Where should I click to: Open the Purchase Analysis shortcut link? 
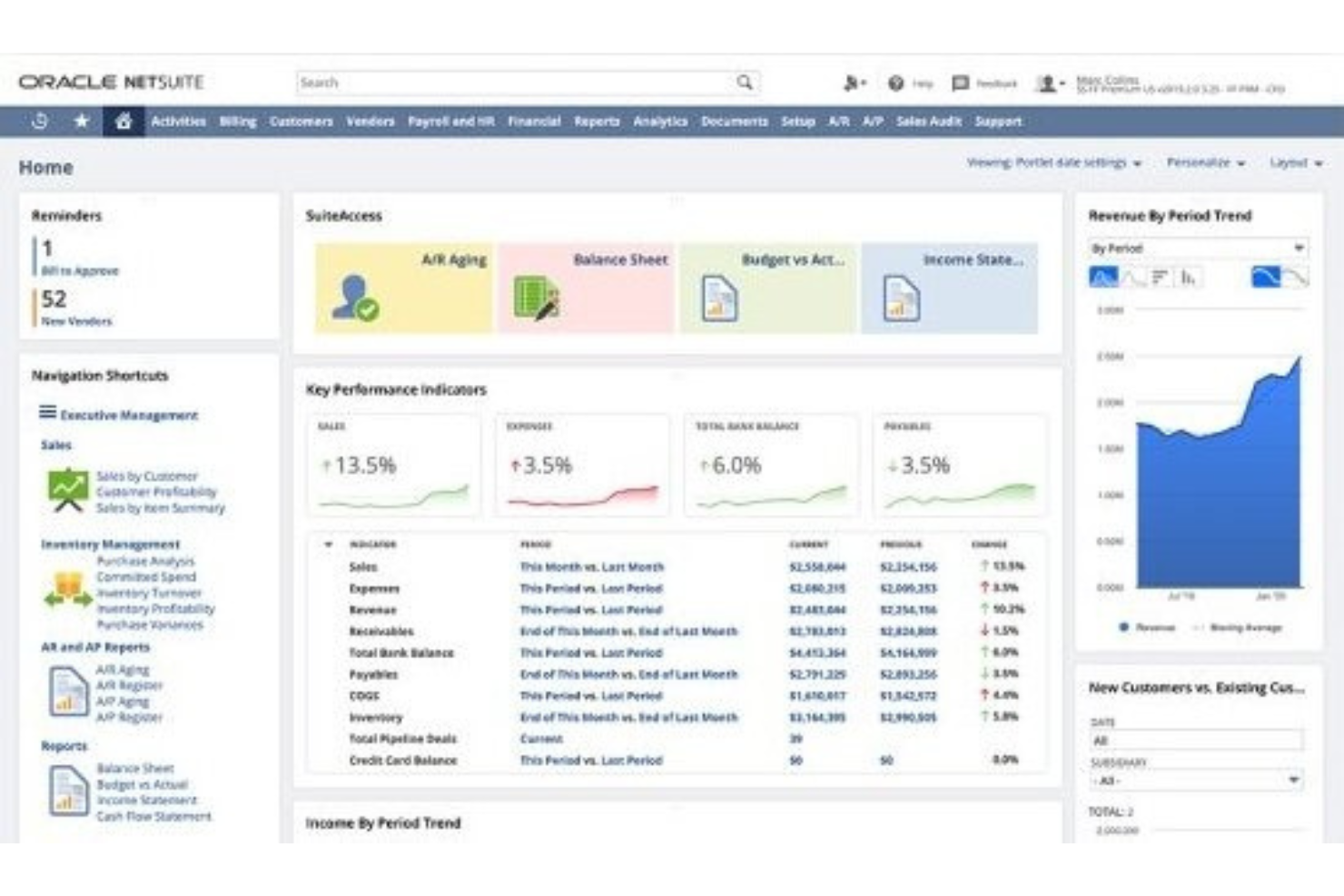[145, 561]
